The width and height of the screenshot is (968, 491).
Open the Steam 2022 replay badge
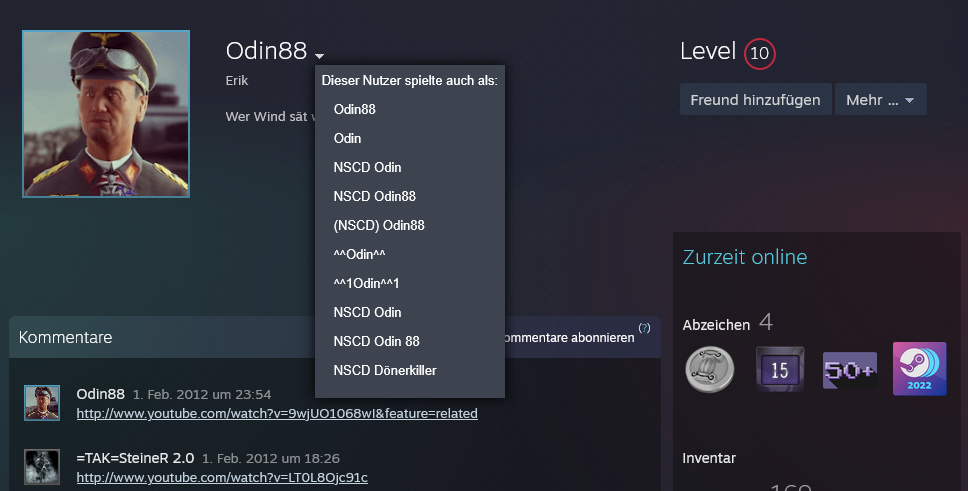[x=919, y=368]
